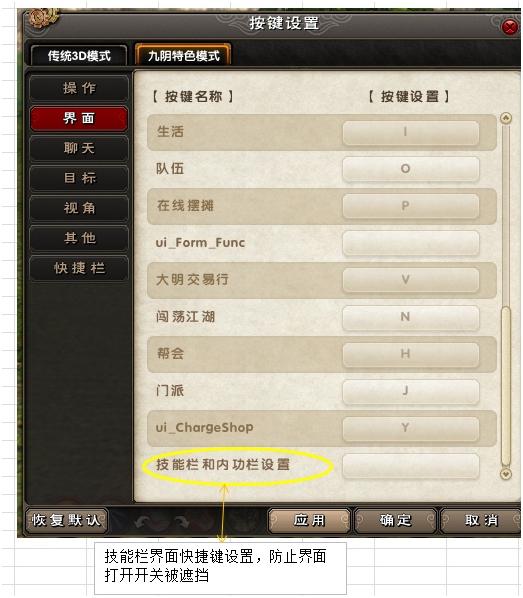523x598 pixels.
Task: Select the 视角 category
Action: tap(79, 208)
